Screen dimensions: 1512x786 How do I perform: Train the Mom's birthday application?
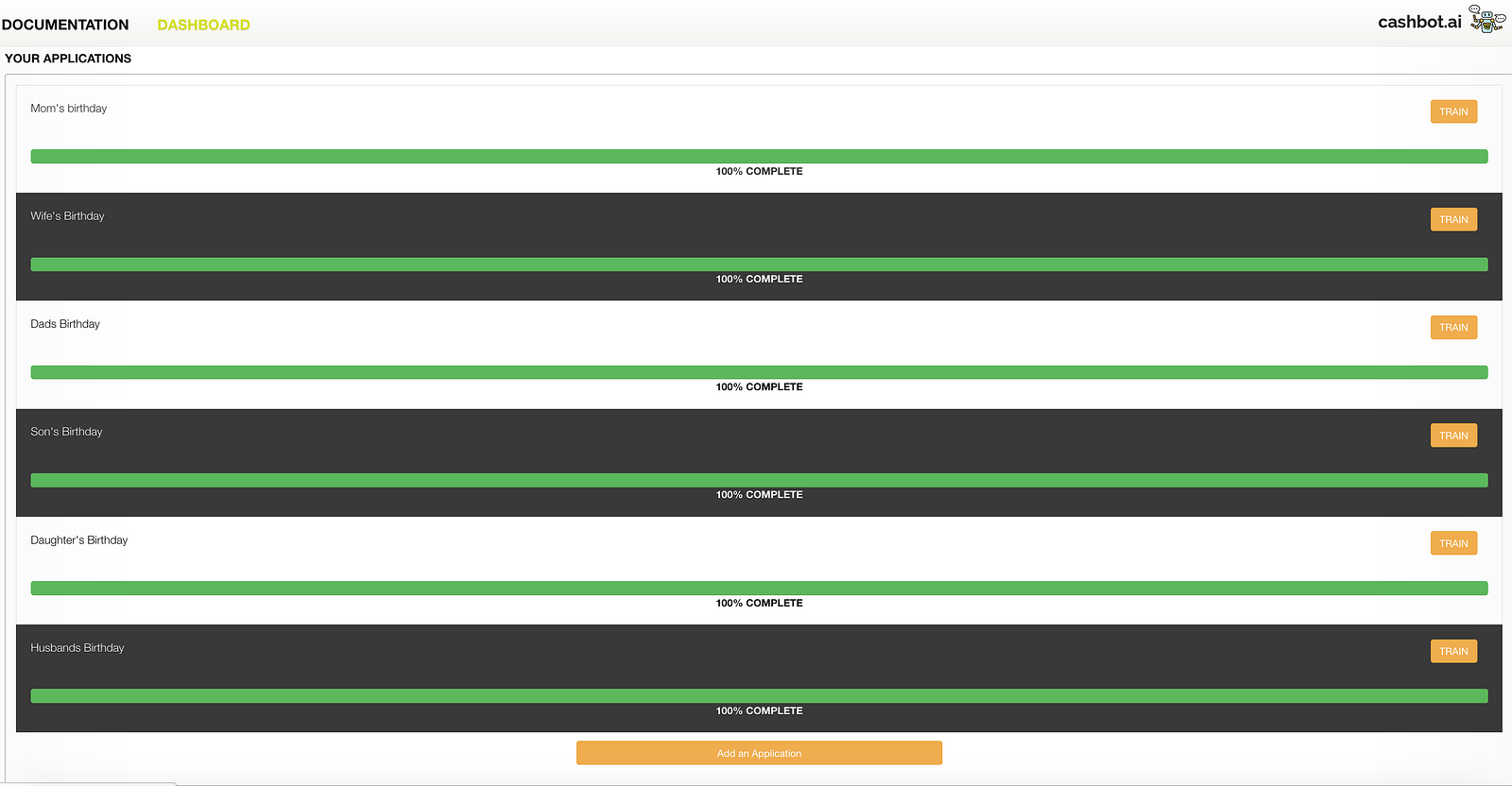click(1453, 111)
